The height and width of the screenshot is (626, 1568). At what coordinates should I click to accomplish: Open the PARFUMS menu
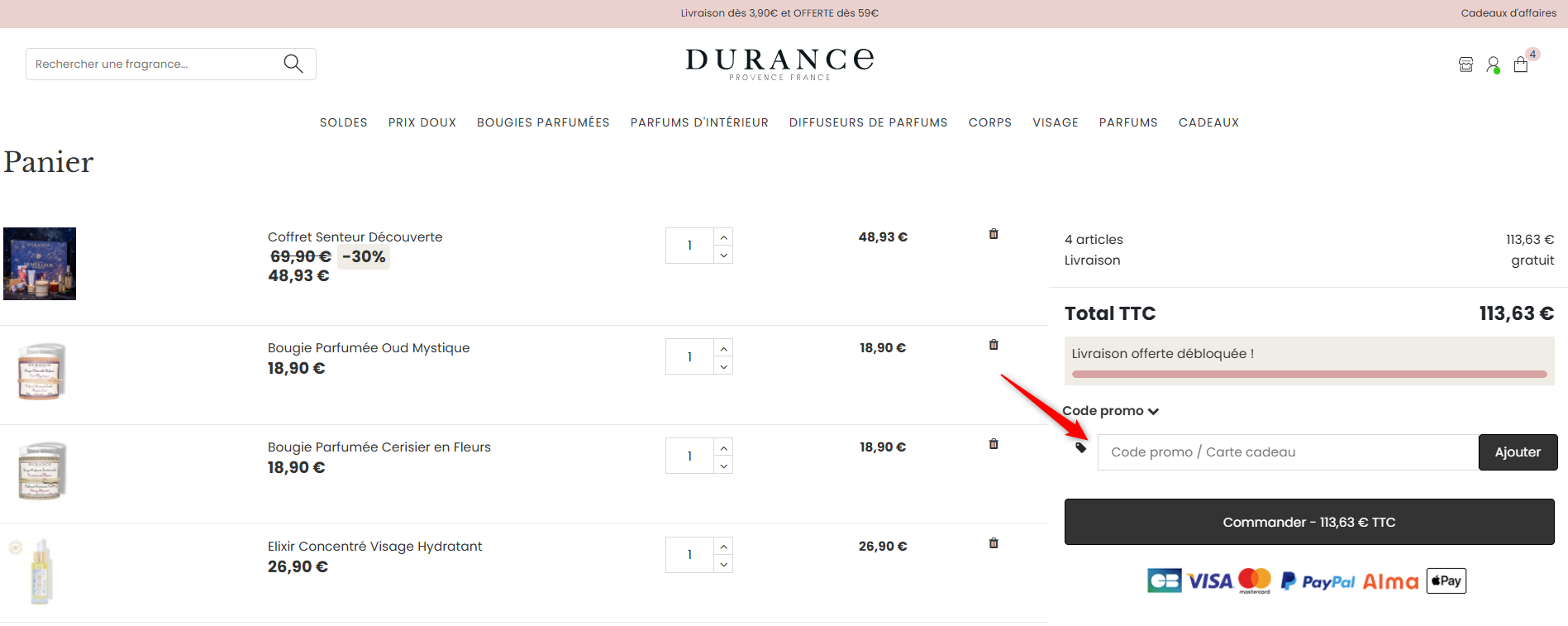click(x=1128, y=122)
